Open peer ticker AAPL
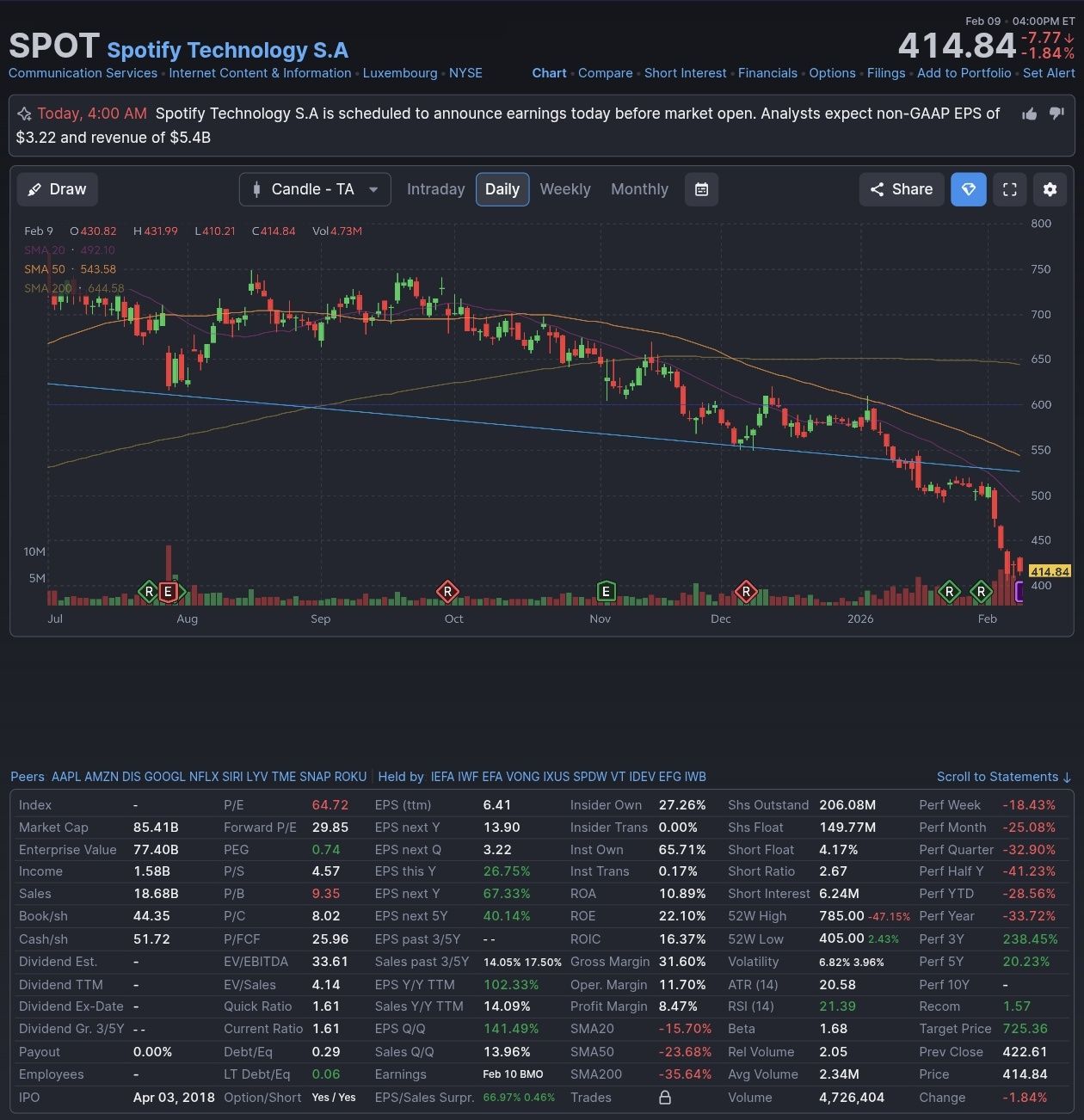1084x1120 pixels. click(66, 777)
